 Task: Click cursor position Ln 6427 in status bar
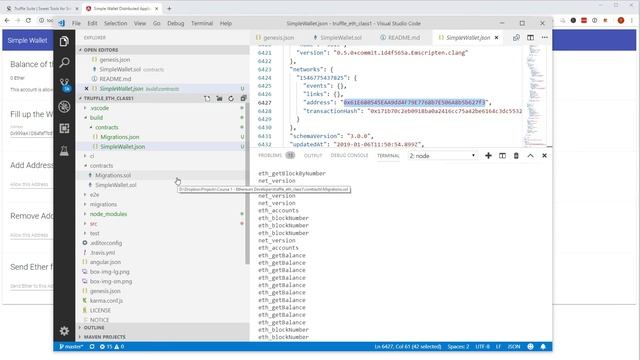[x=408, y=347]
